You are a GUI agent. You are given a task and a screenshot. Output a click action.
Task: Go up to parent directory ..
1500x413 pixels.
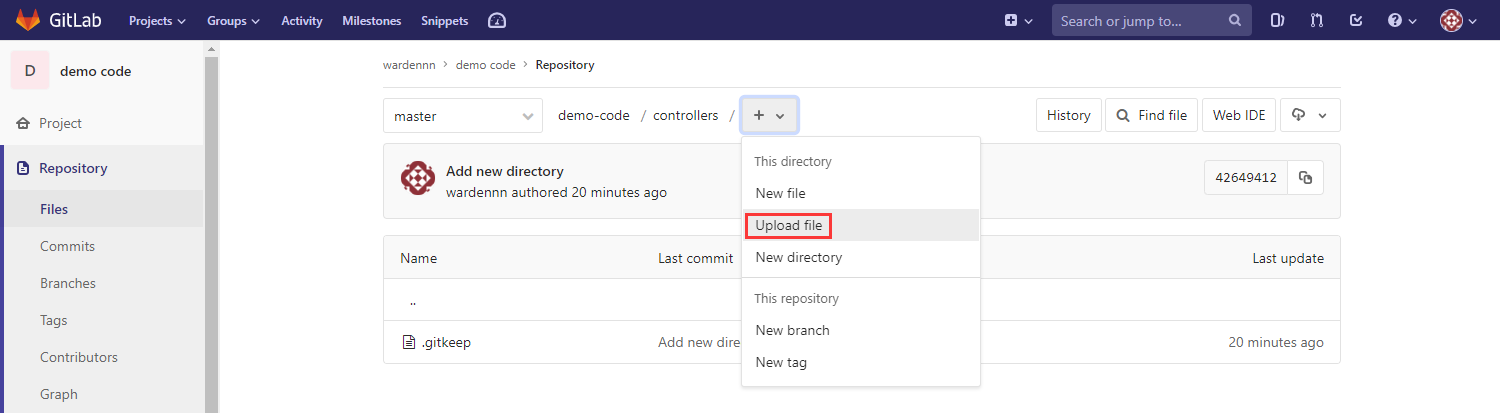pos(413,301)
